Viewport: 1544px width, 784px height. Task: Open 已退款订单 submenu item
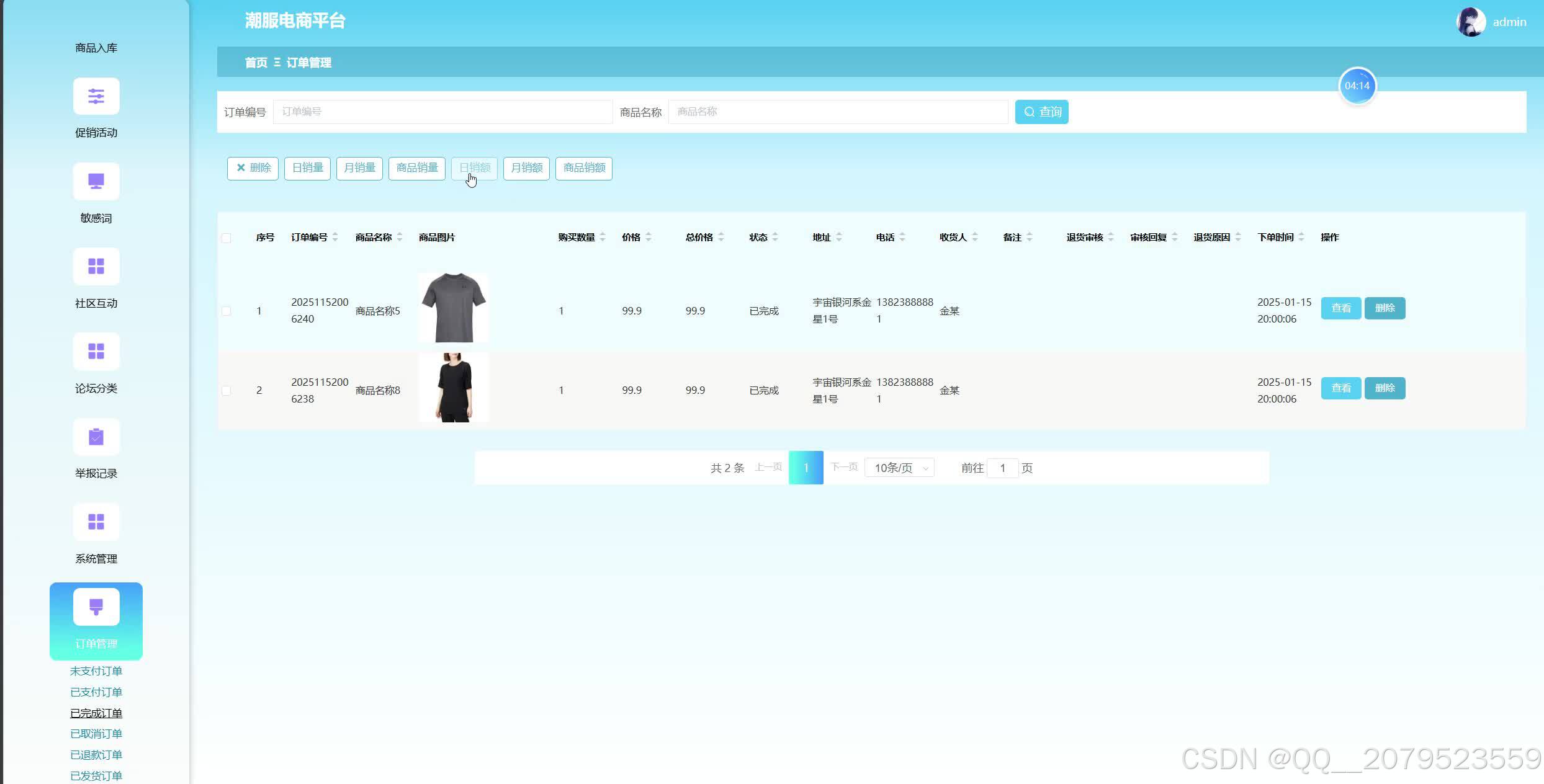pos(96,755)
